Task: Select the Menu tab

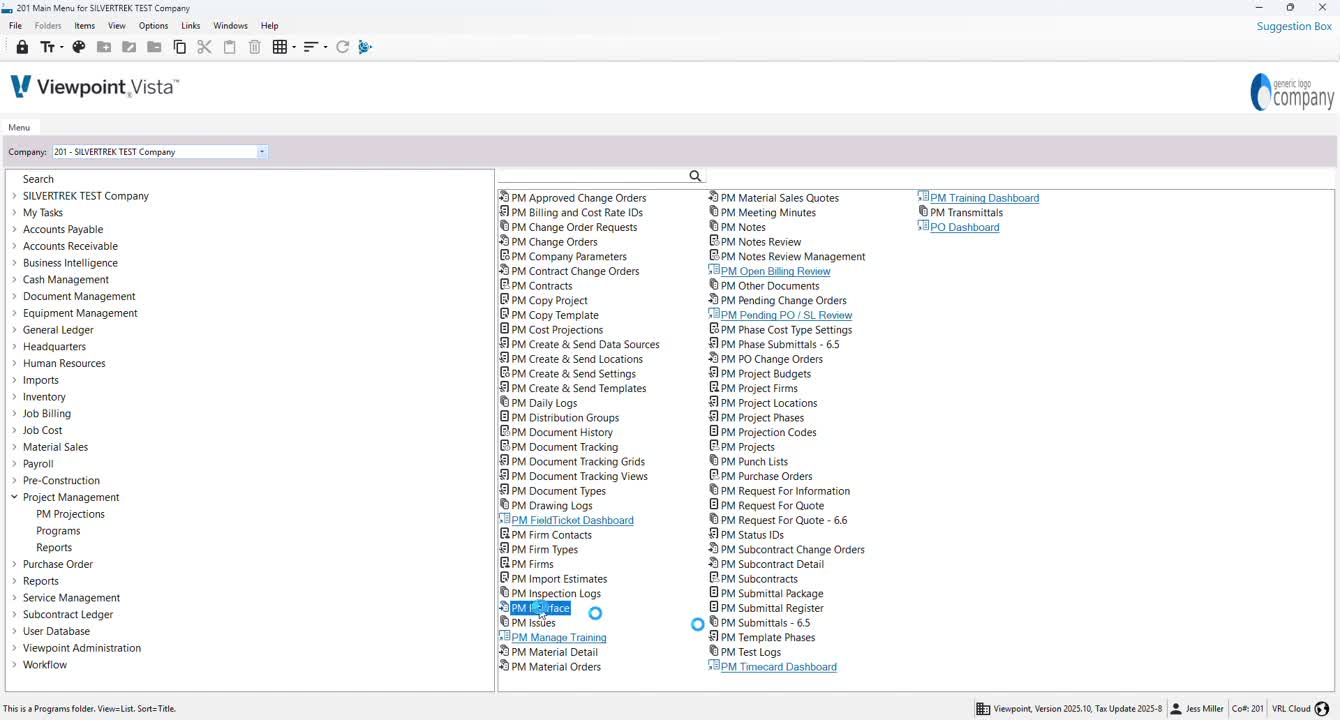Action: (19, 127)
